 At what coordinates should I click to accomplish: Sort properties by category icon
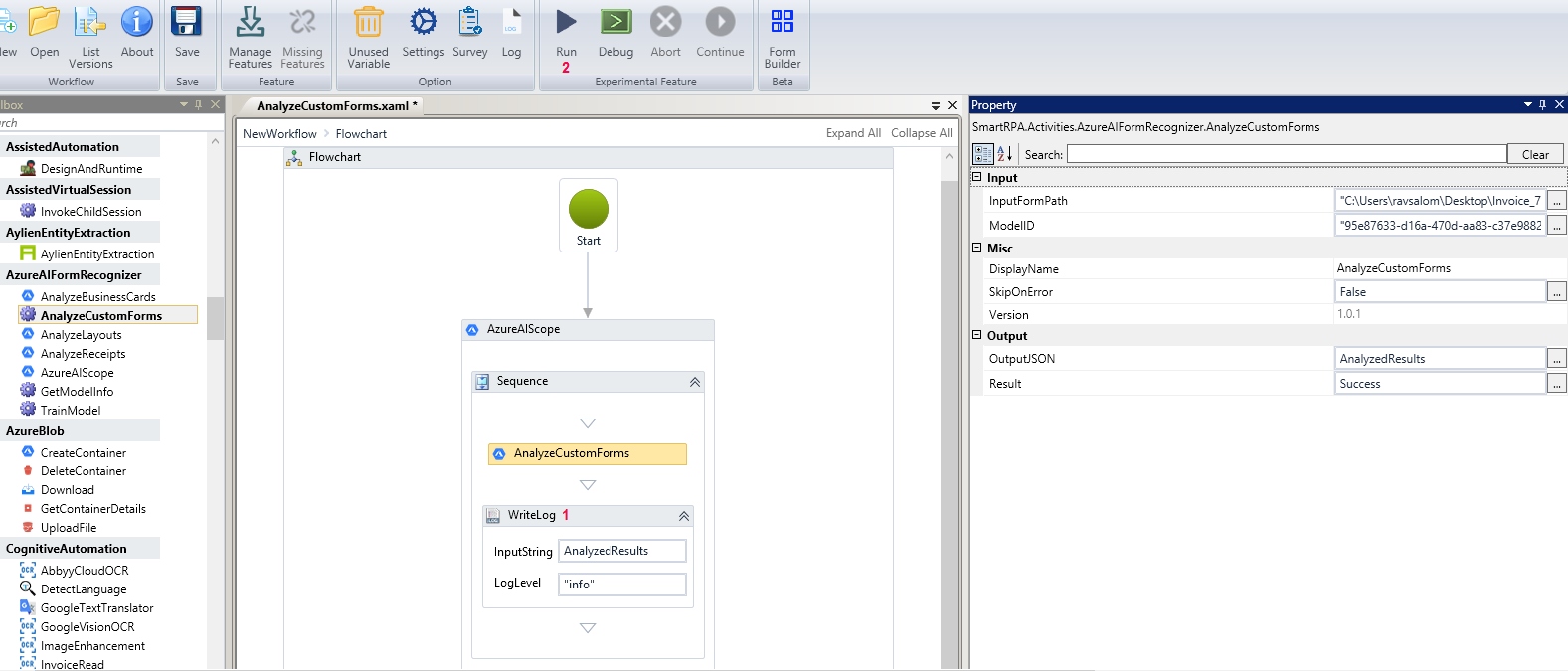(983, 154)
